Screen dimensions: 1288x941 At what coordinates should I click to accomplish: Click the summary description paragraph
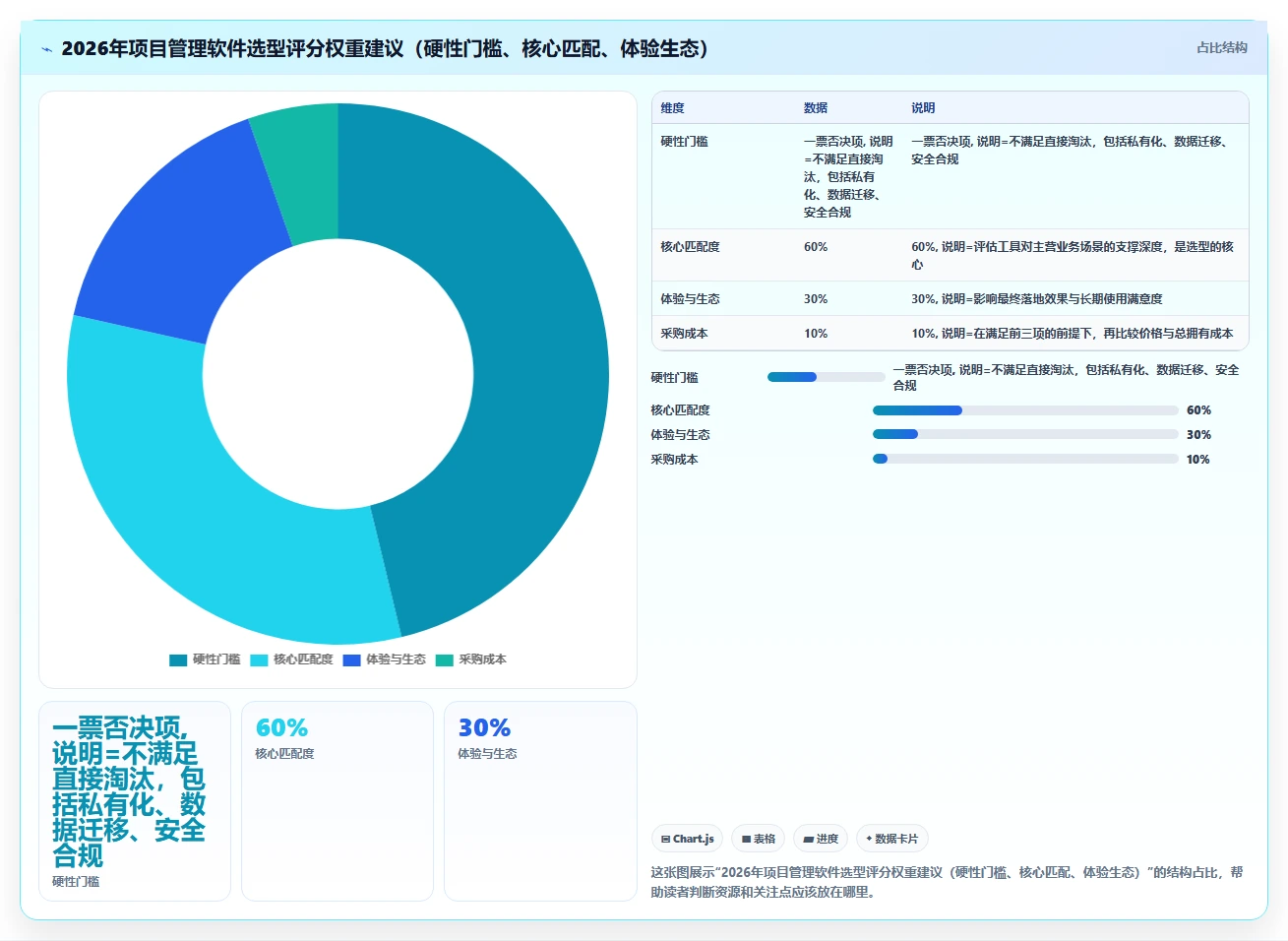(x=947, y=882)
